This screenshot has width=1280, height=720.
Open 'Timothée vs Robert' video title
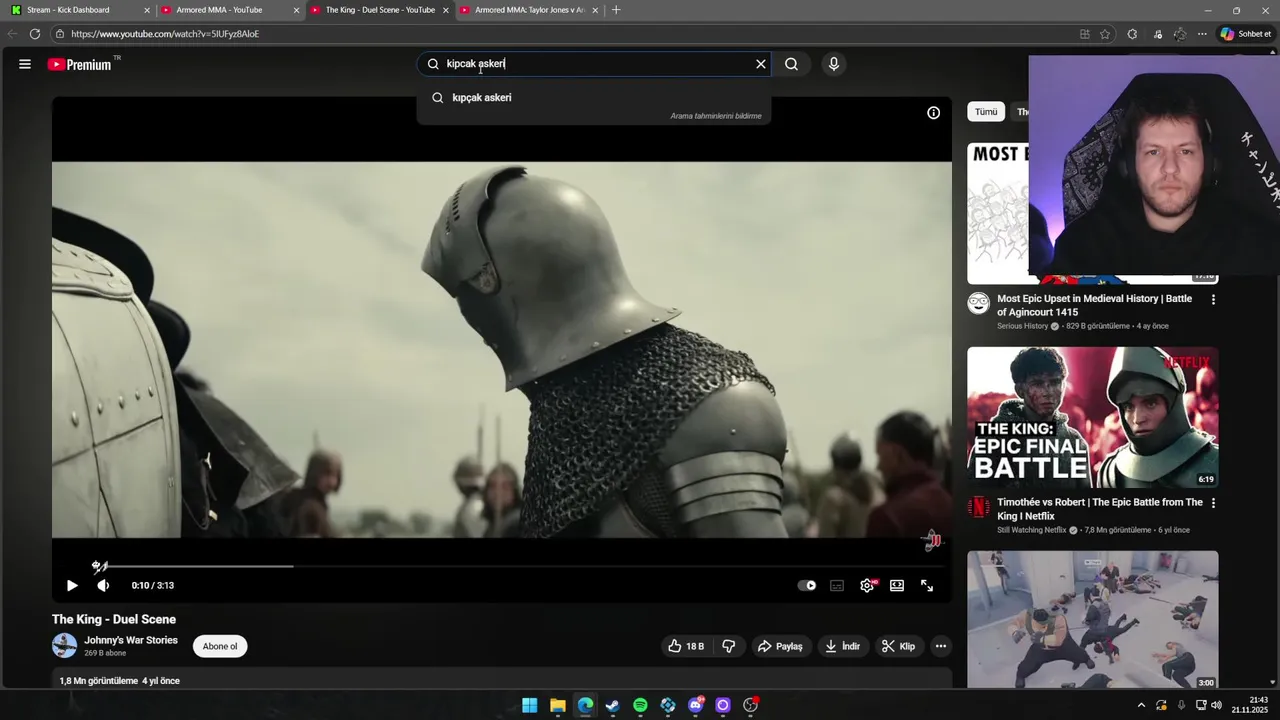(x=1100, y=509)
